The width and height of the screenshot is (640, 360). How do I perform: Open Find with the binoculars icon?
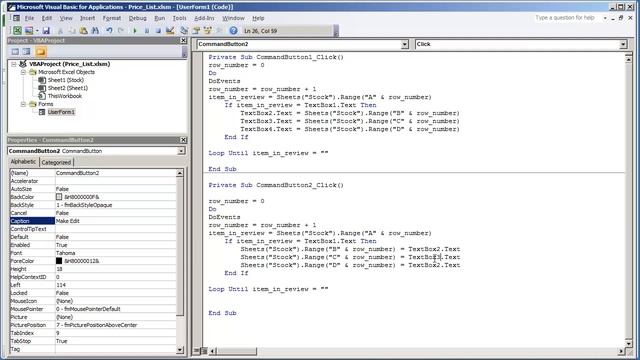(95, 31)
